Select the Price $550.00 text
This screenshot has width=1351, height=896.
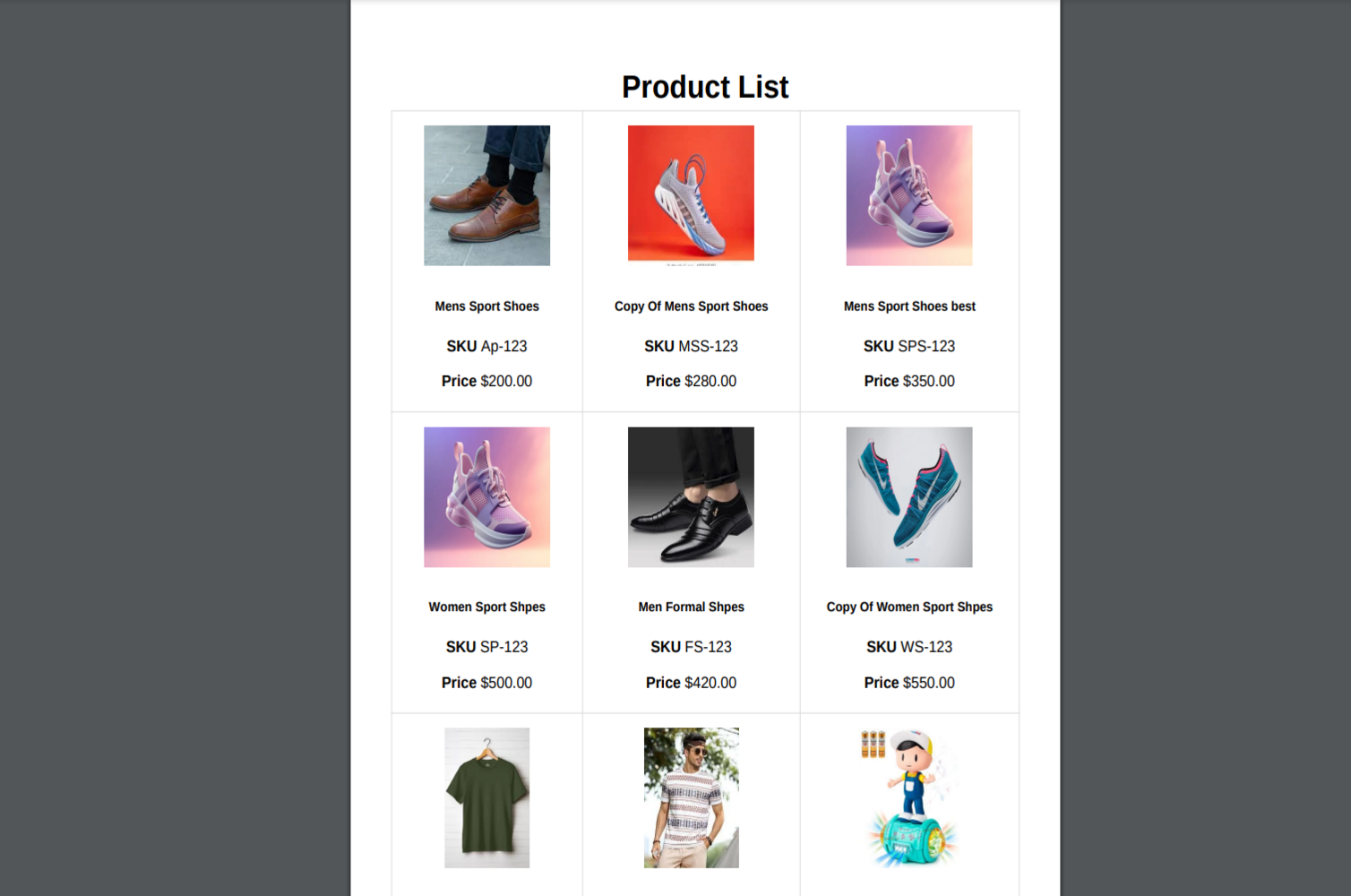pyautogui.click(x=909, y=683)
